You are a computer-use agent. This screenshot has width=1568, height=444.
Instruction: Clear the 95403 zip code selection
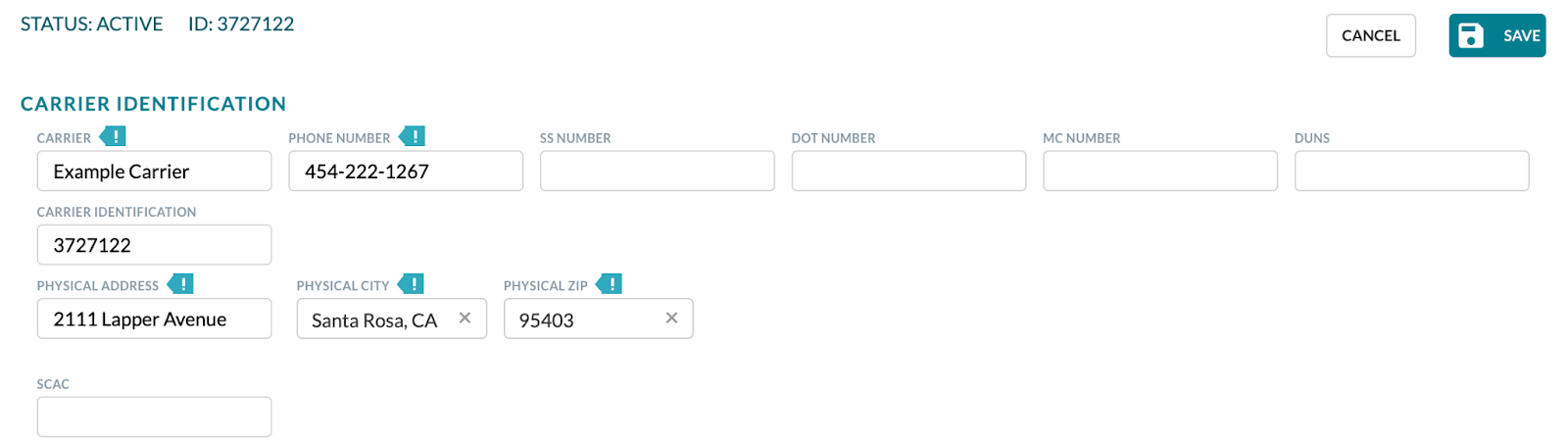[x=672, y=319]
